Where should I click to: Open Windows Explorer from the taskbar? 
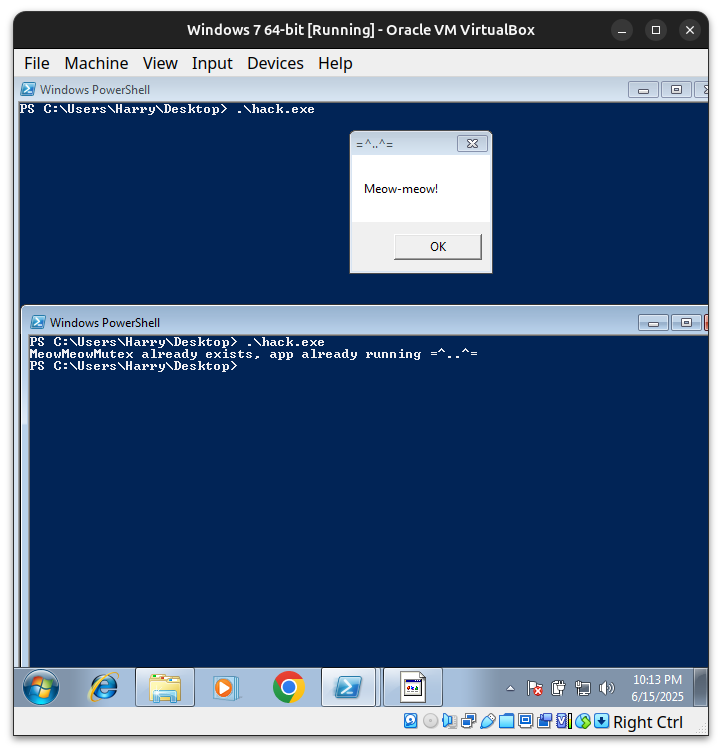165,687
